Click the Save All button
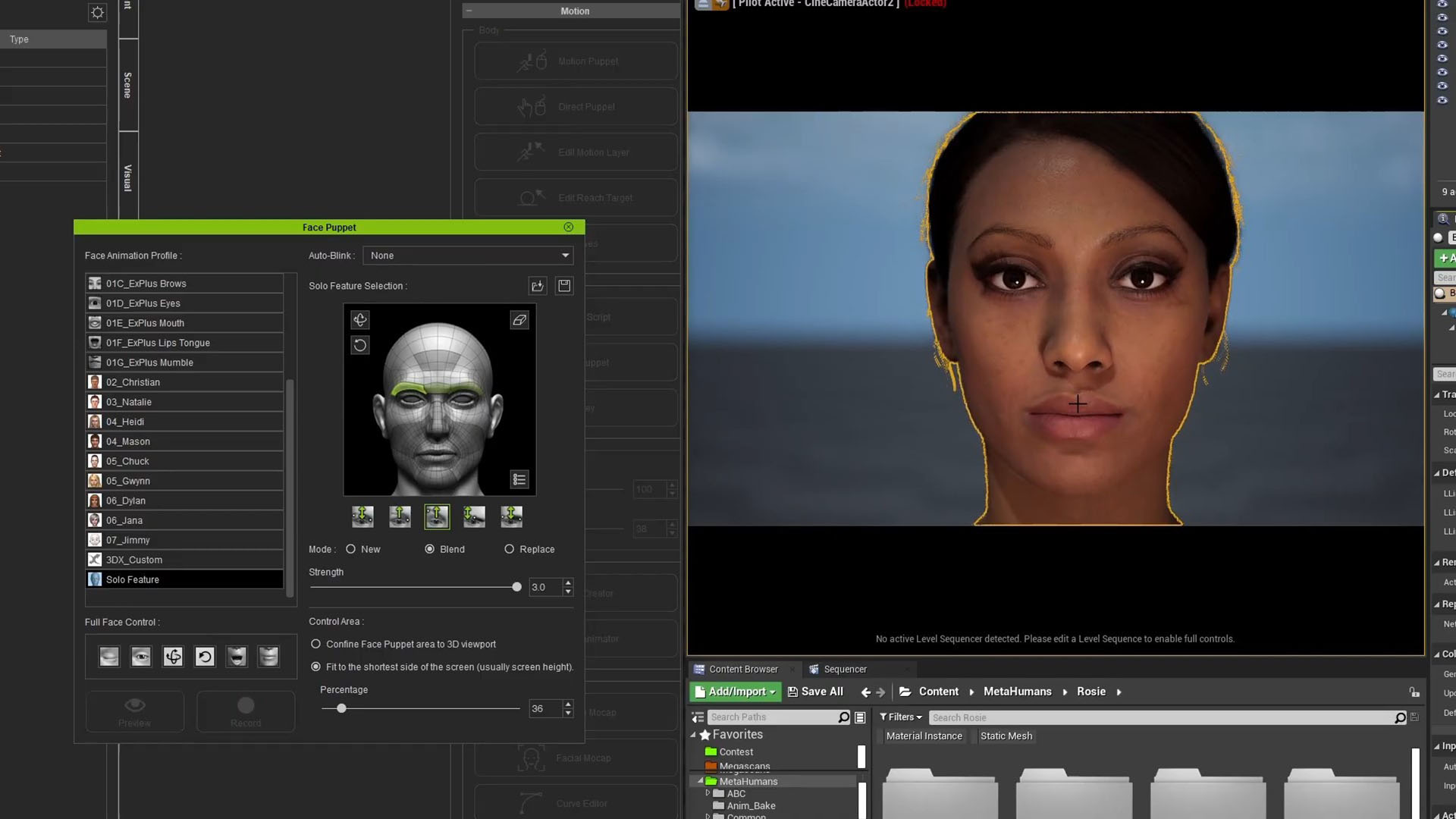1456x819 pixels. click(x=815, y=692)
